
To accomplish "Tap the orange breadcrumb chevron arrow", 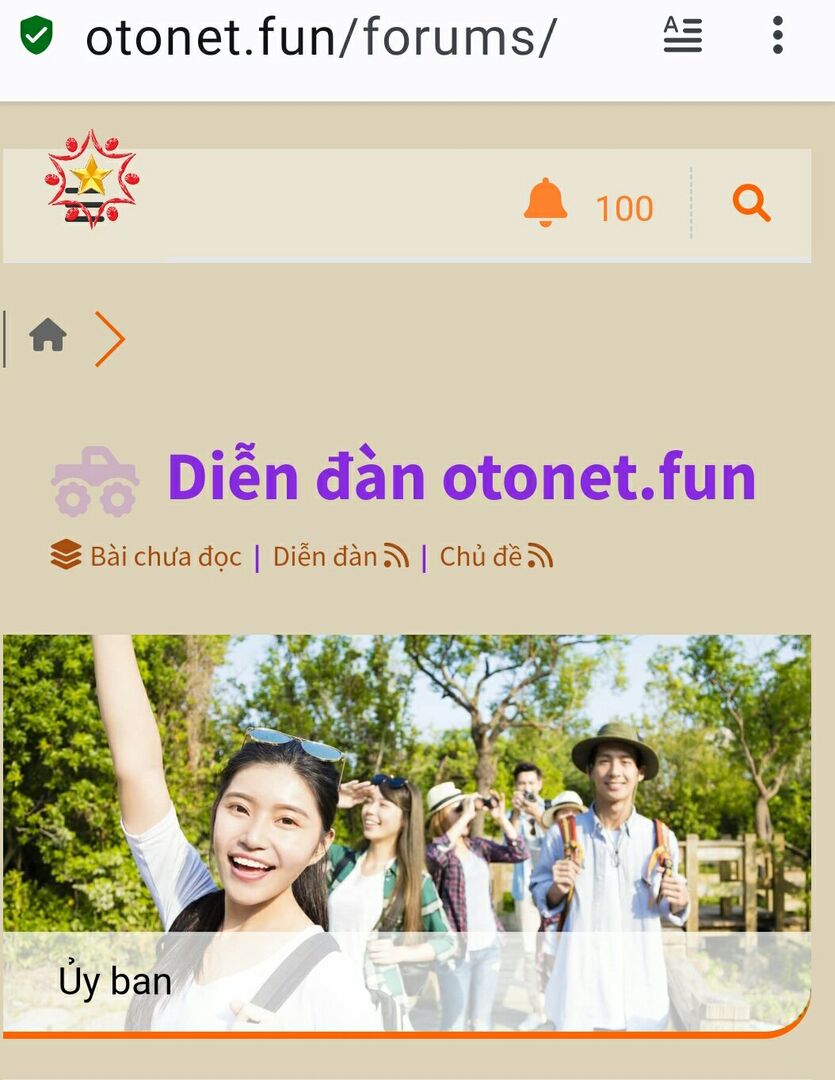I will (x=110, y=338).
